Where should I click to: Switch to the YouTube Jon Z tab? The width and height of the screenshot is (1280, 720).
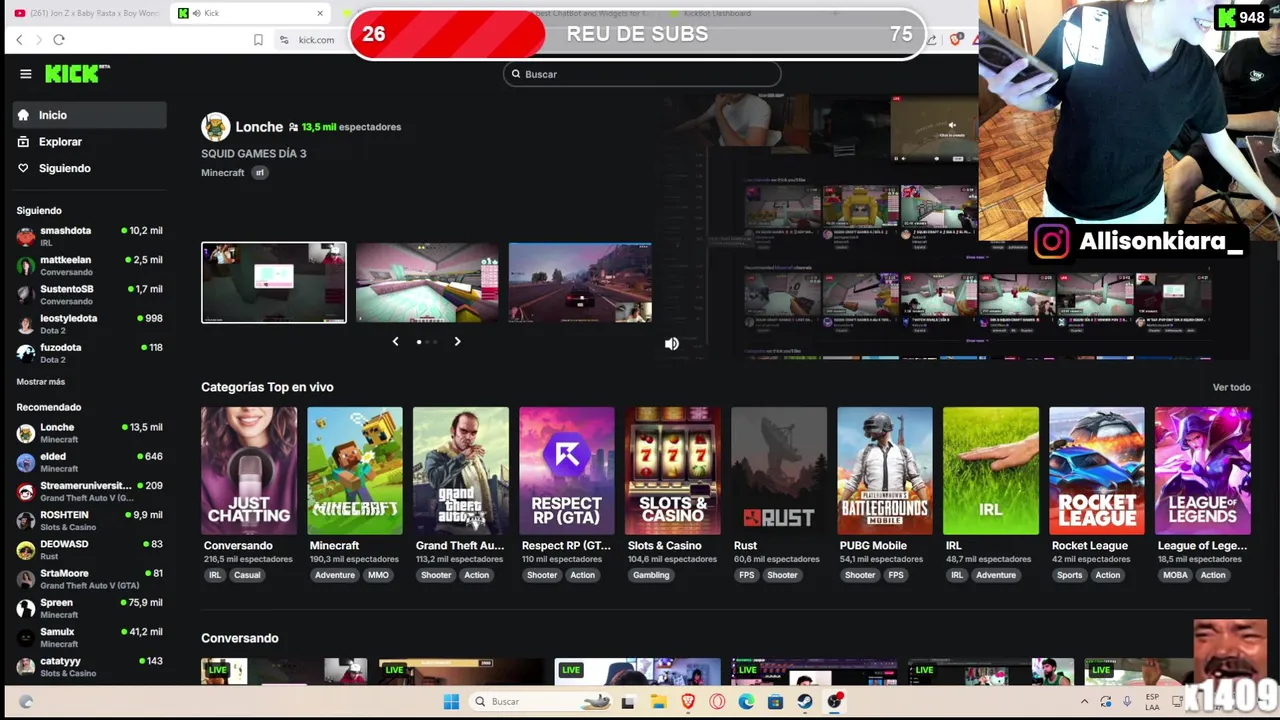pyautogui.click(x=87, y=13)
